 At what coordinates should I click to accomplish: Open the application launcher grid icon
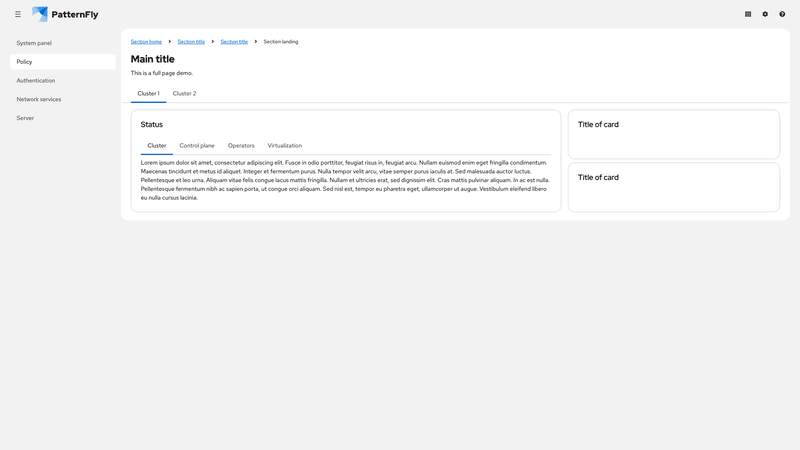point(748,14)
